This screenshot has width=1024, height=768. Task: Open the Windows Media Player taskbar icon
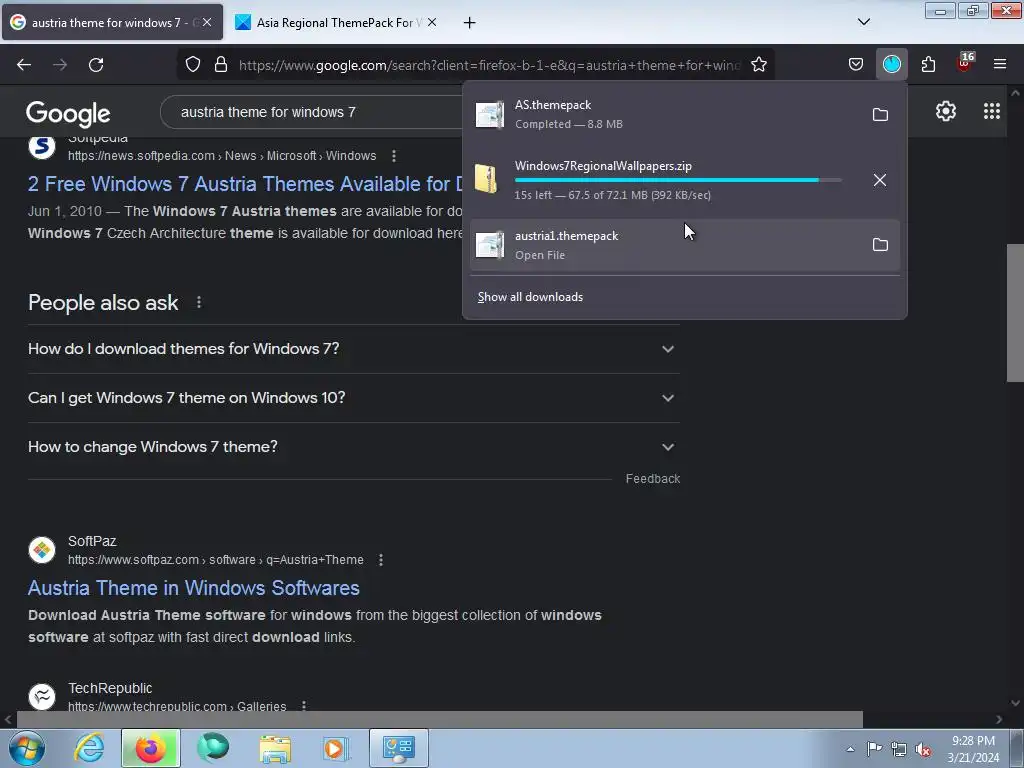click(x=336, y=748)
